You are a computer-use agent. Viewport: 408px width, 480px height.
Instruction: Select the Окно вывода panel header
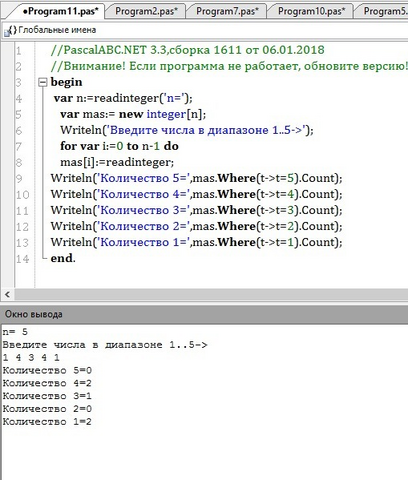point(204,314)
